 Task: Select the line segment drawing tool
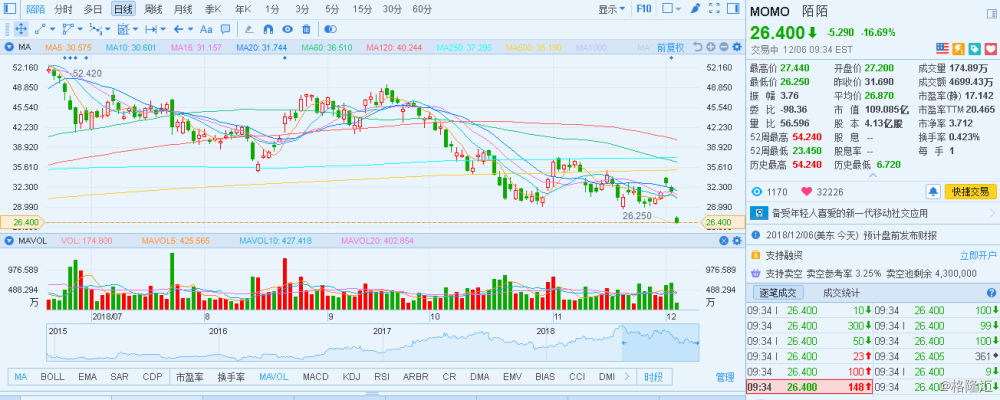pos(40,29)
